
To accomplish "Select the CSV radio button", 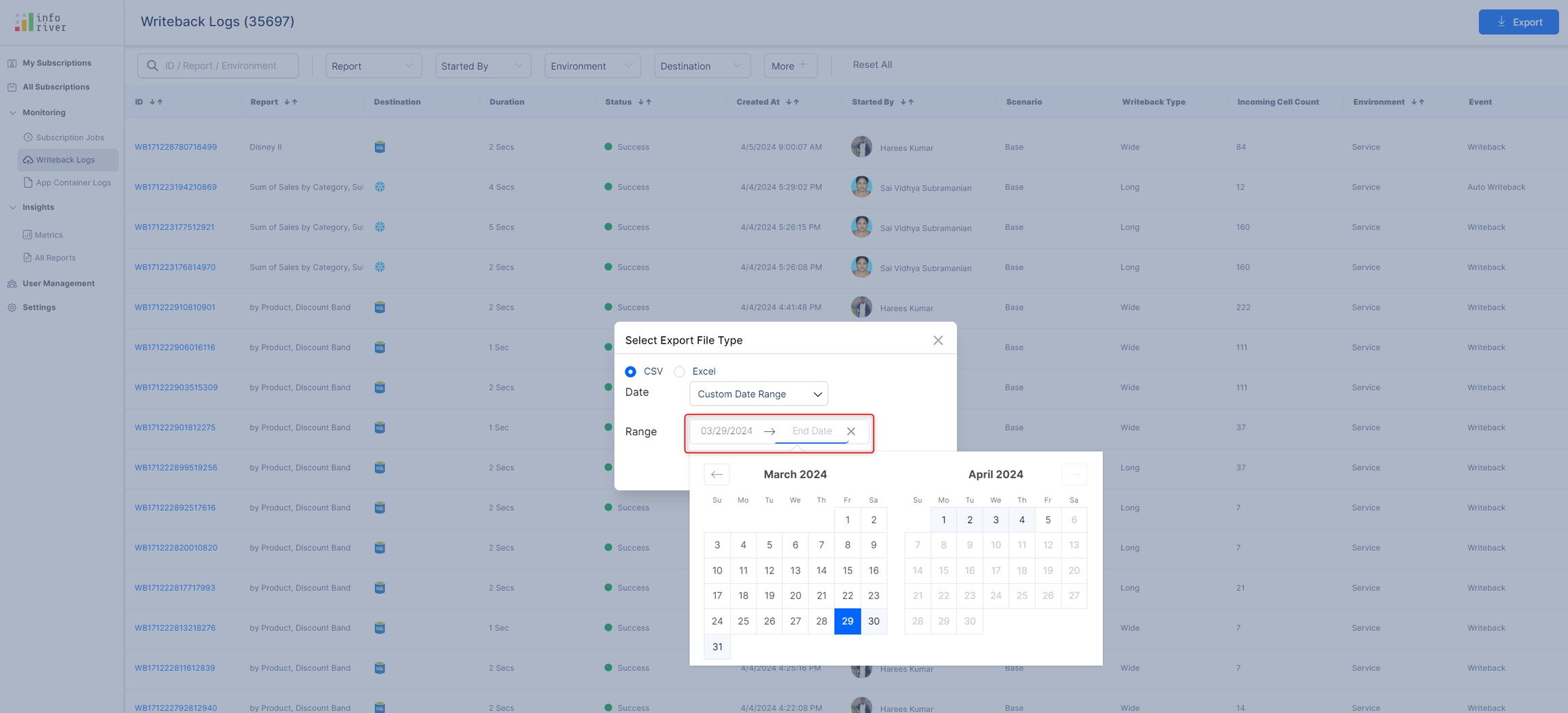I will pyautogui.click(x=630, y=371).
